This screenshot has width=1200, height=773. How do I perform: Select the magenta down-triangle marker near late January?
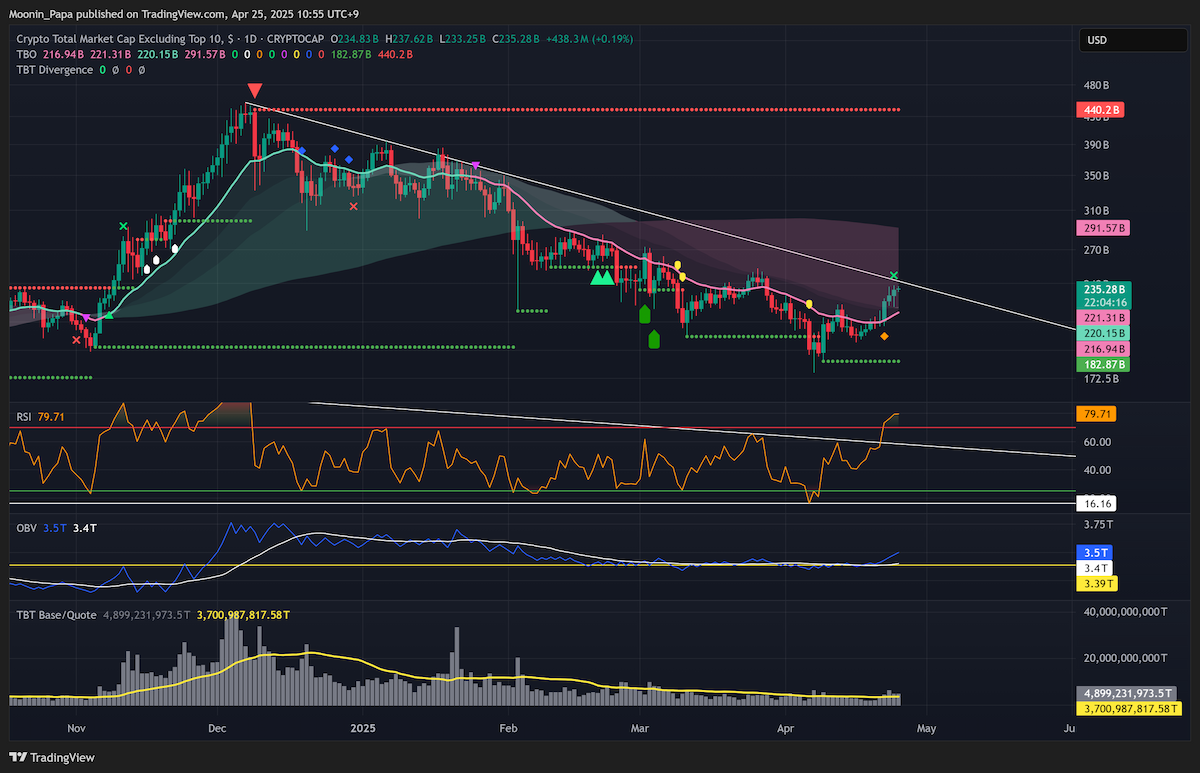coord(476,165)
